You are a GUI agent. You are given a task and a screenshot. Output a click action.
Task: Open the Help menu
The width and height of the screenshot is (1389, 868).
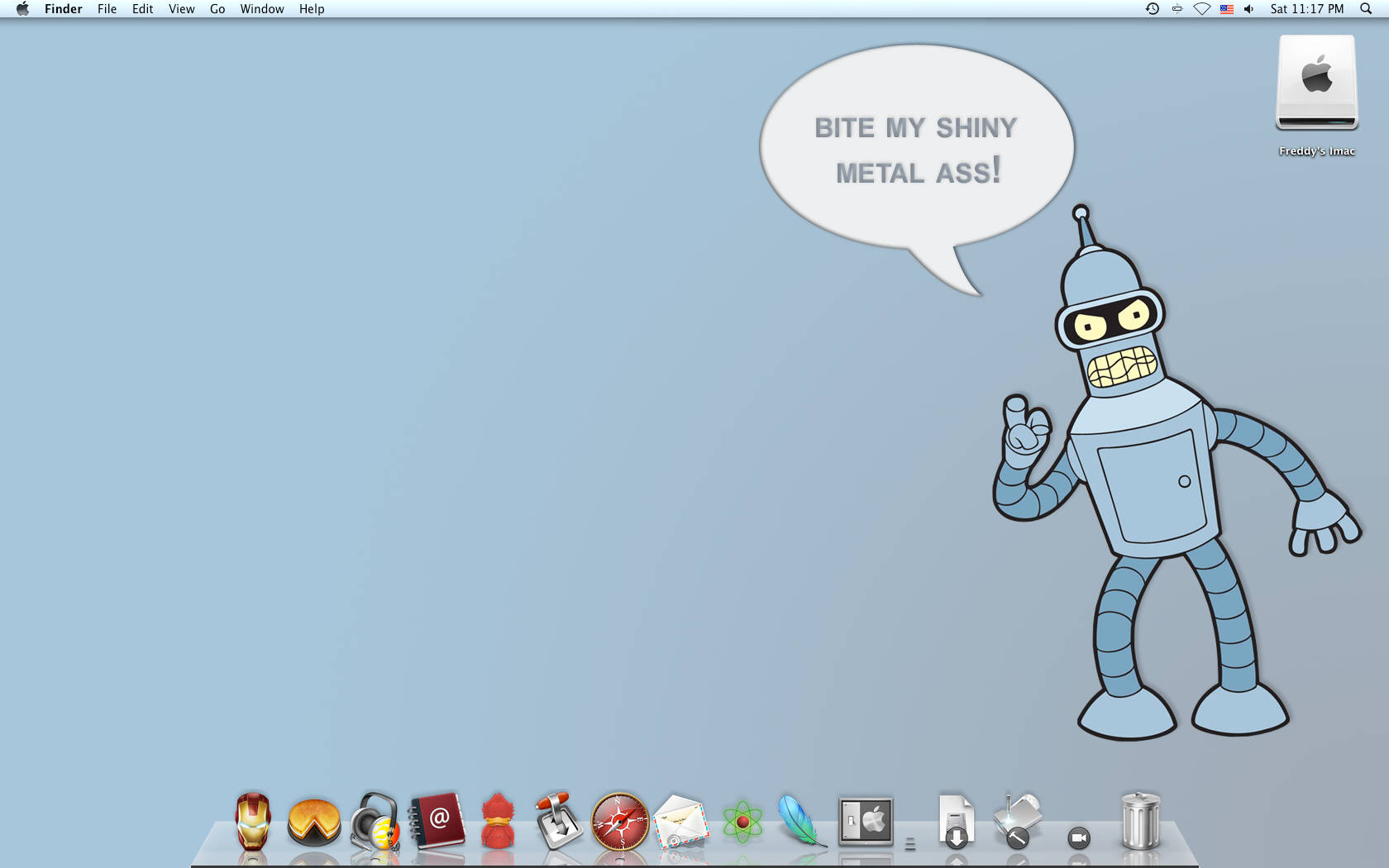coord(312,9)
